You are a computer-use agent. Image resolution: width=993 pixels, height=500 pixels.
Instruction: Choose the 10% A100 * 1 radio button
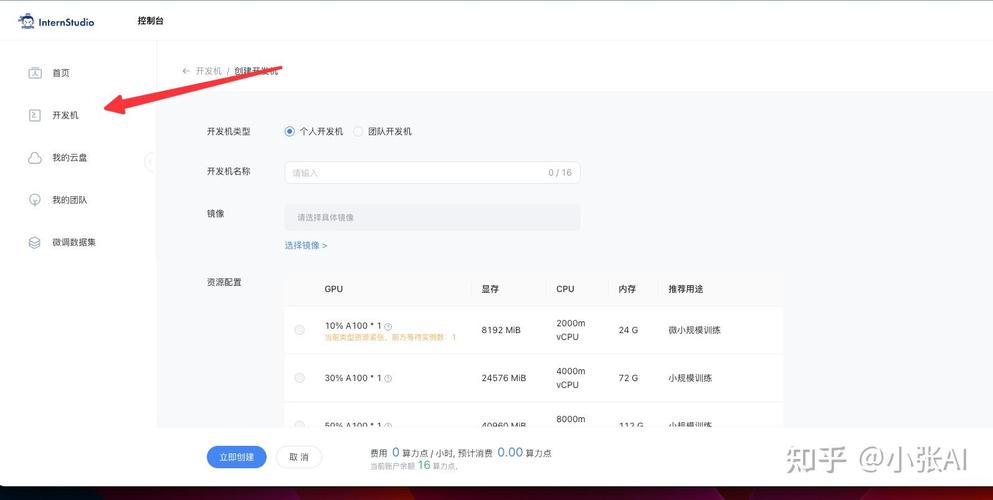pos(300,330)
